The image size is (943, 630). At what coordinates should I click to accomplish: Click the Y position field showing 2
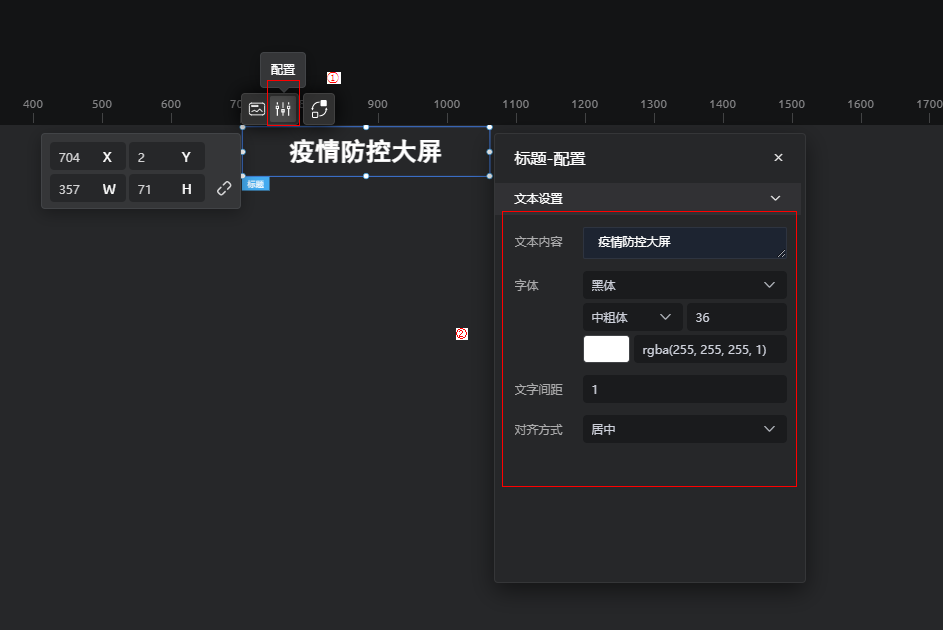[167, 157]
